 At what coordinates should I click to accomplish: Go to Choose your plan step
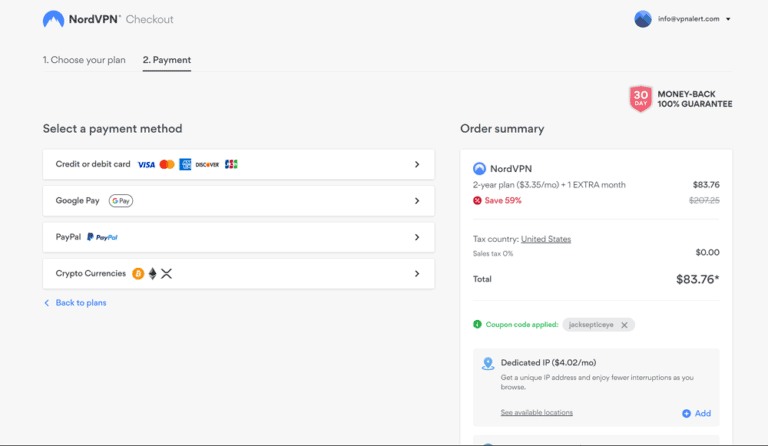click(84, 60)
